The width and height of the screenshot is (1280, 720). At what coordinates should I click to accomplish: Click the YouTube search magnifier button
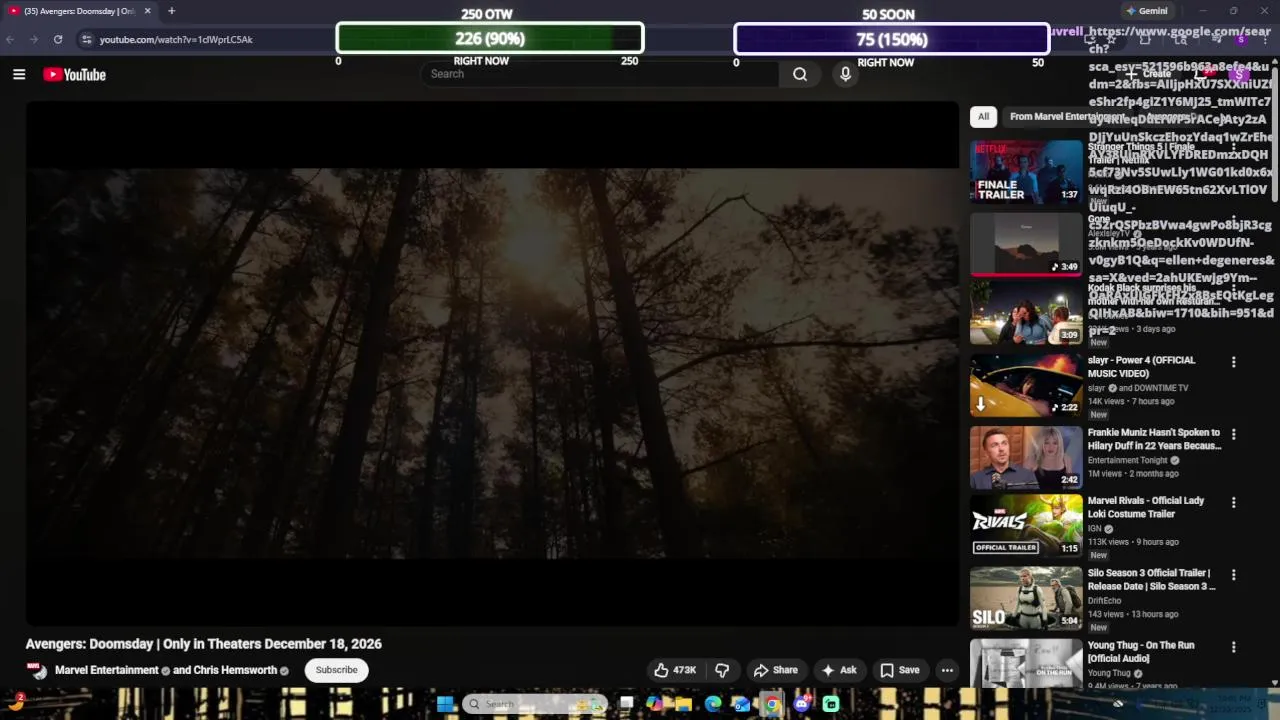[x=800, y=74]
